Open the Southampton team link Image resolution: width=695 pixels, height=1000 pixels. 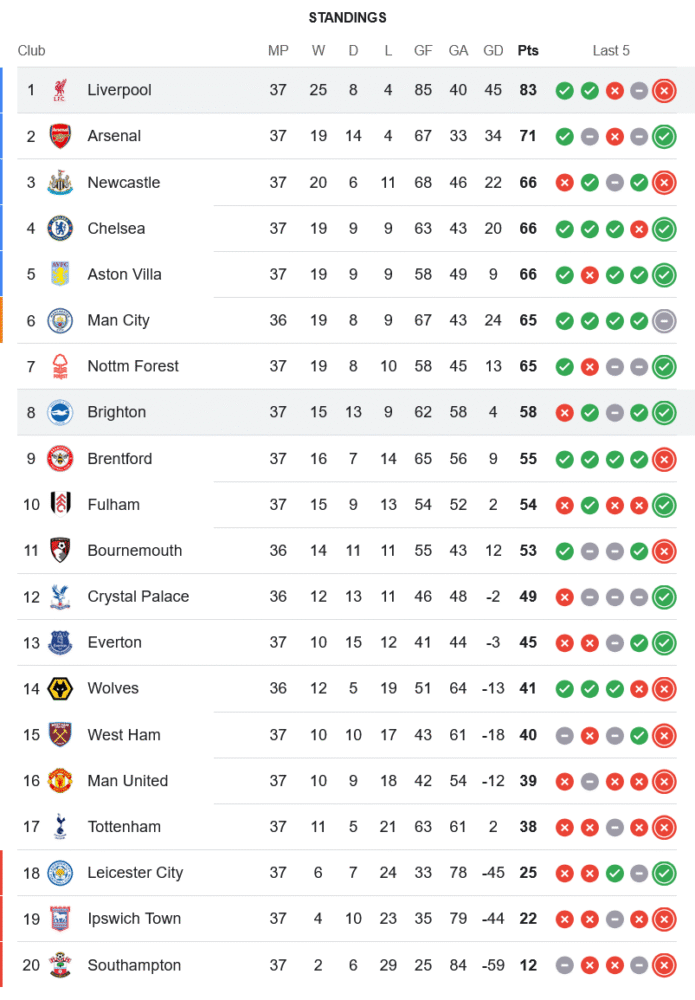point(134,965)
